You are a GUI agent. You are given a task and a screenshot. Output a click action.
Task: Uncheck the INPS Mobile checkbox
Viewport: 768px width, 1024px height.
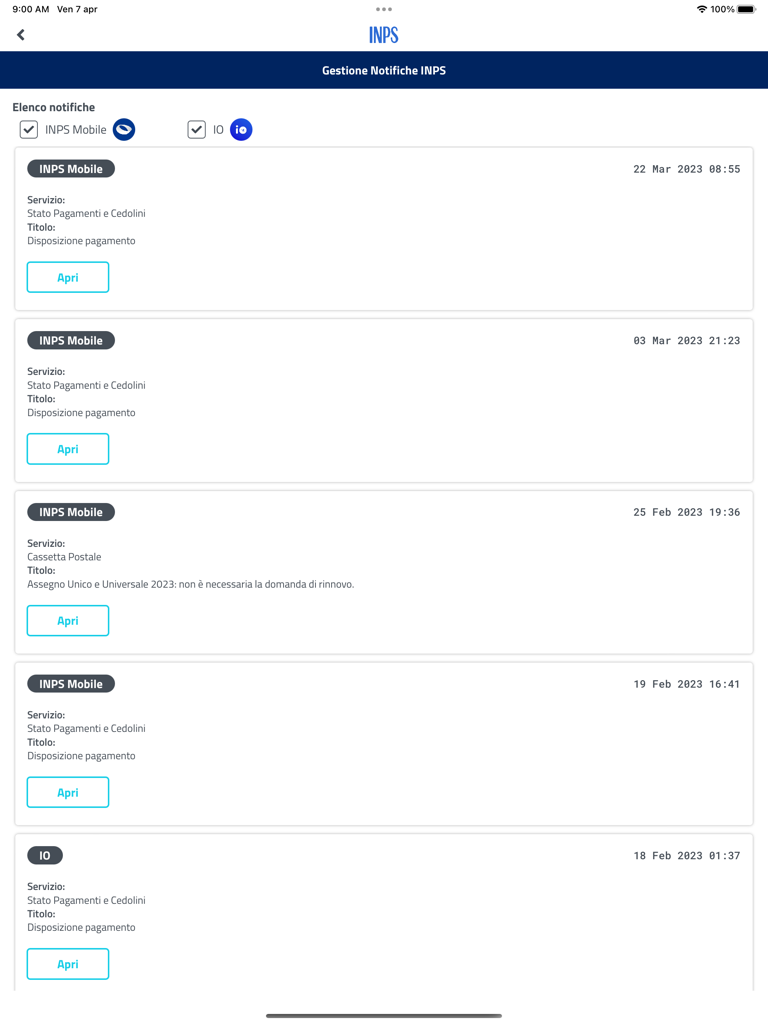pyautogui.click(x=29, y=130)
